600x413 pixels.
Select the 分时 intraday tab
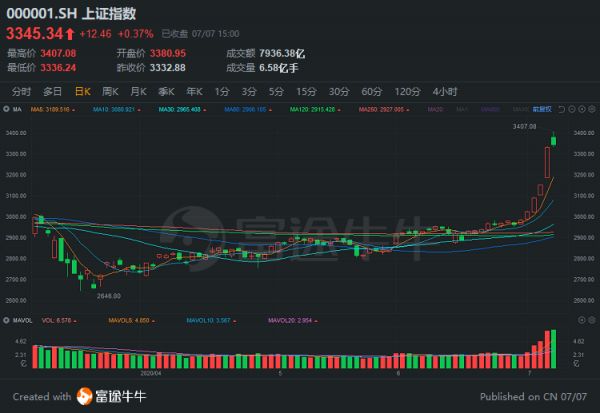[21, 91]
